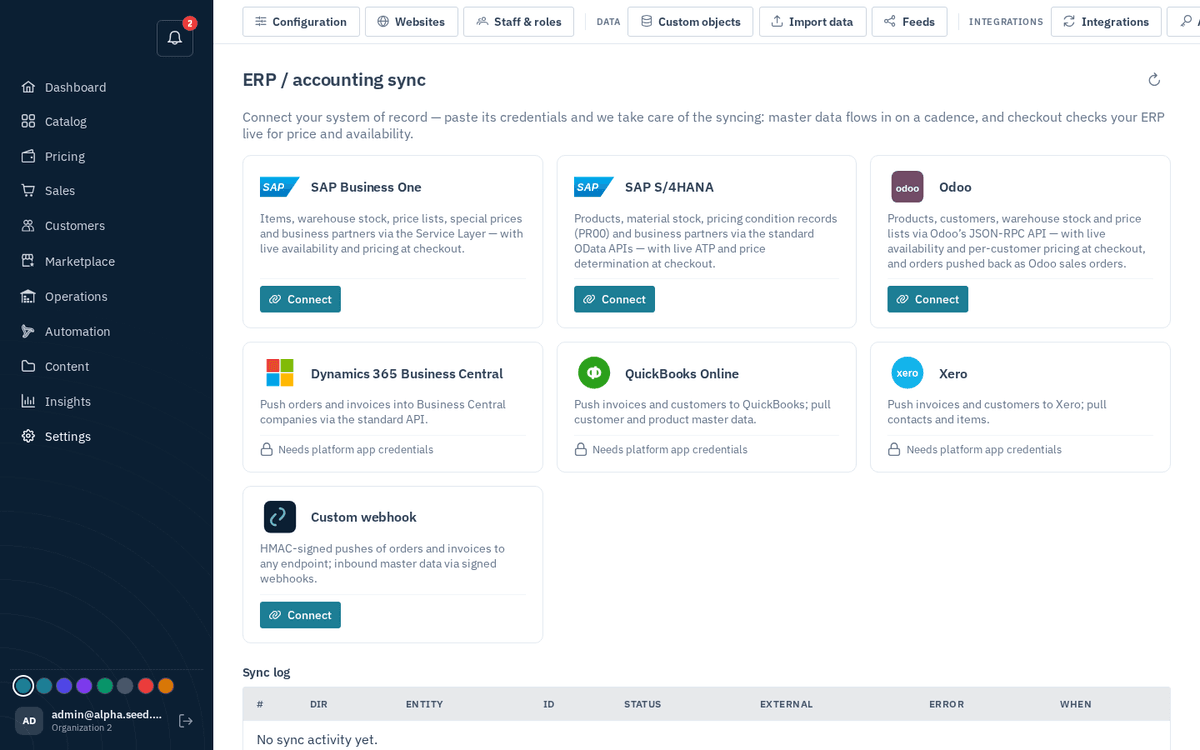Click the Dashboard home icon in sidebar
The height and width of the screenshot is (750, 1200).
[28, 87]
